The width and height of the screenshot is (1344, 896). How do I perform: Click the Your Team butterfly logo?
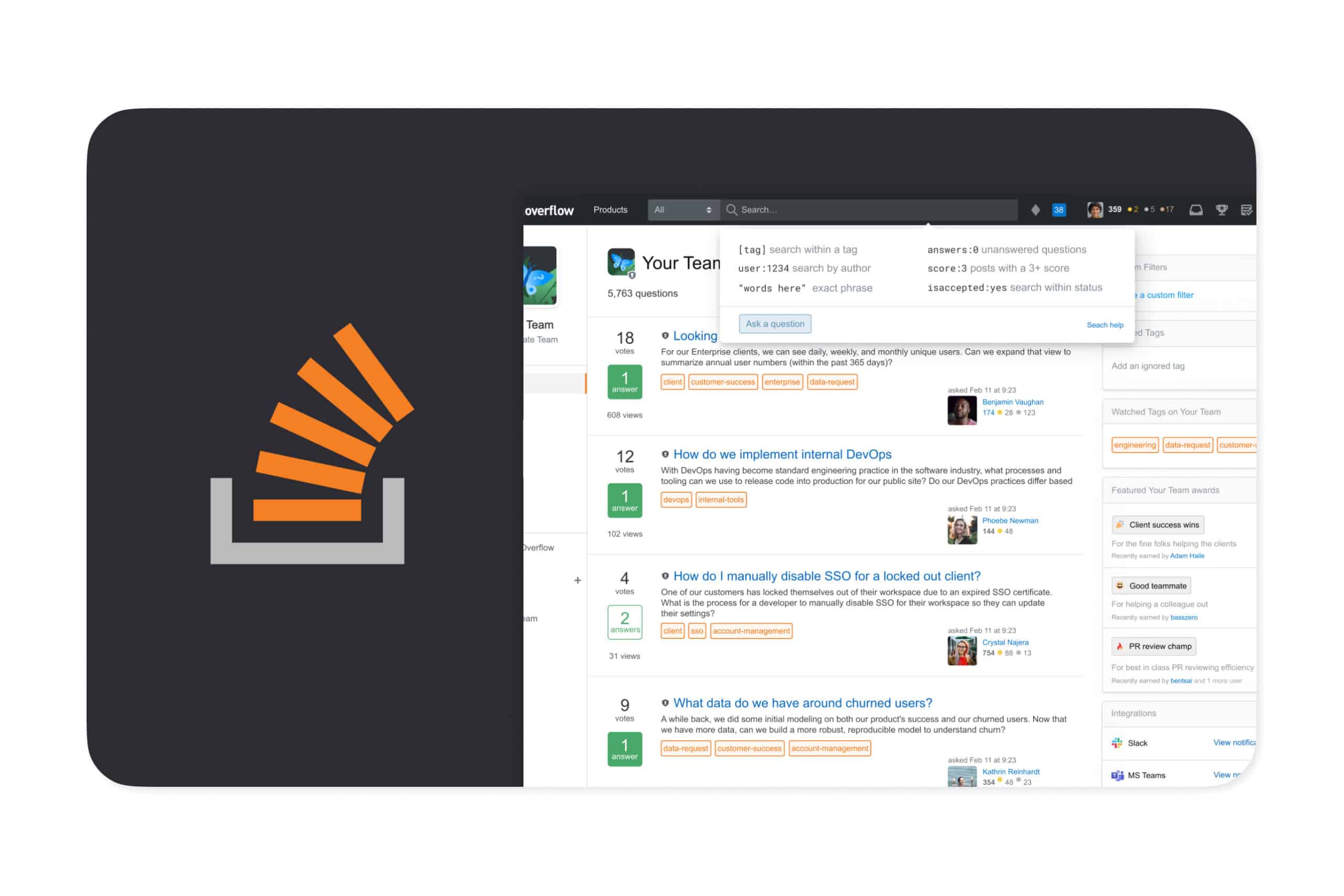pos(621,263)
